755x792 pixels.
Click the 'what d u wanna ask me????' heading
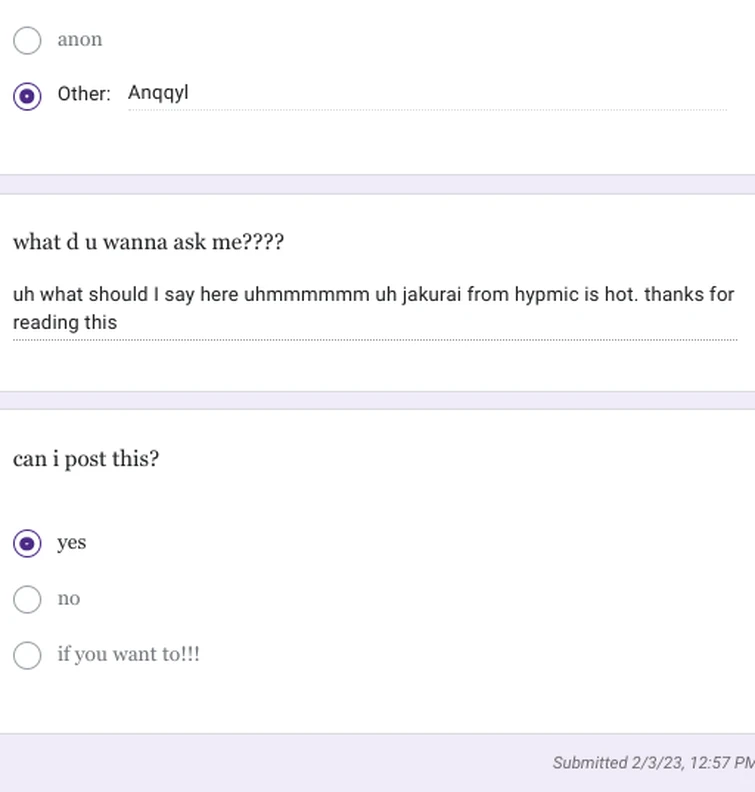[148, 242]
